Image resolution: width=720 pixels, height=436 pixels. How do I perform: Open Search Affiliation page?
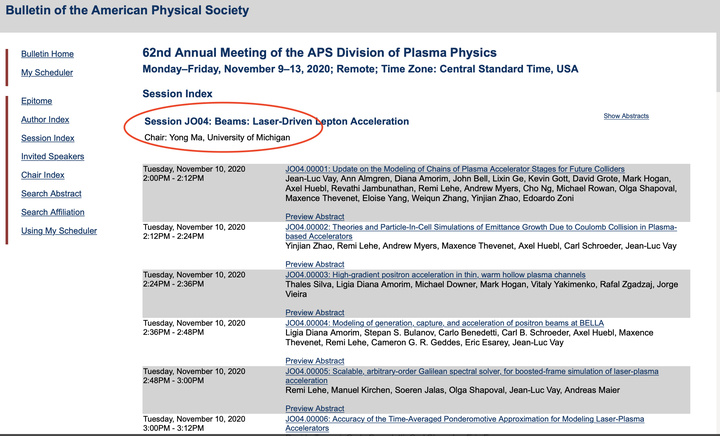pyautogui.click(x=52, y=212)
